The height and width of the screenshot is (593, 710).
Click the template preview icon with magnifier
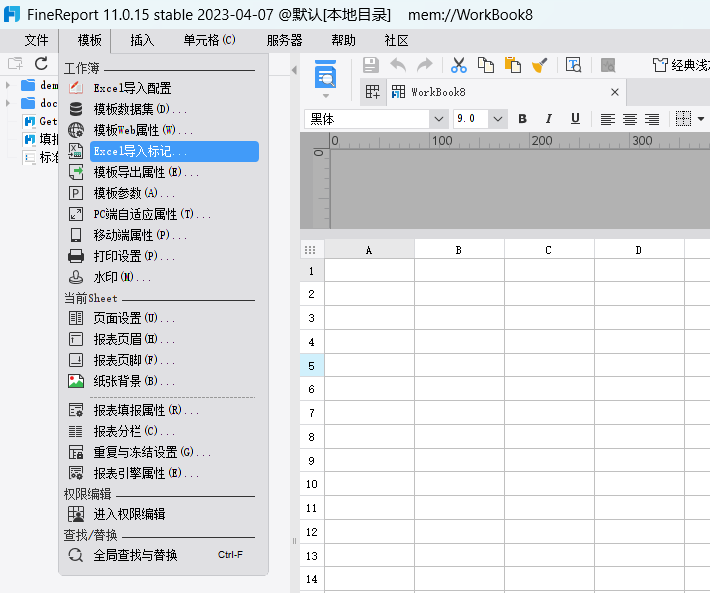coord(573,65)
